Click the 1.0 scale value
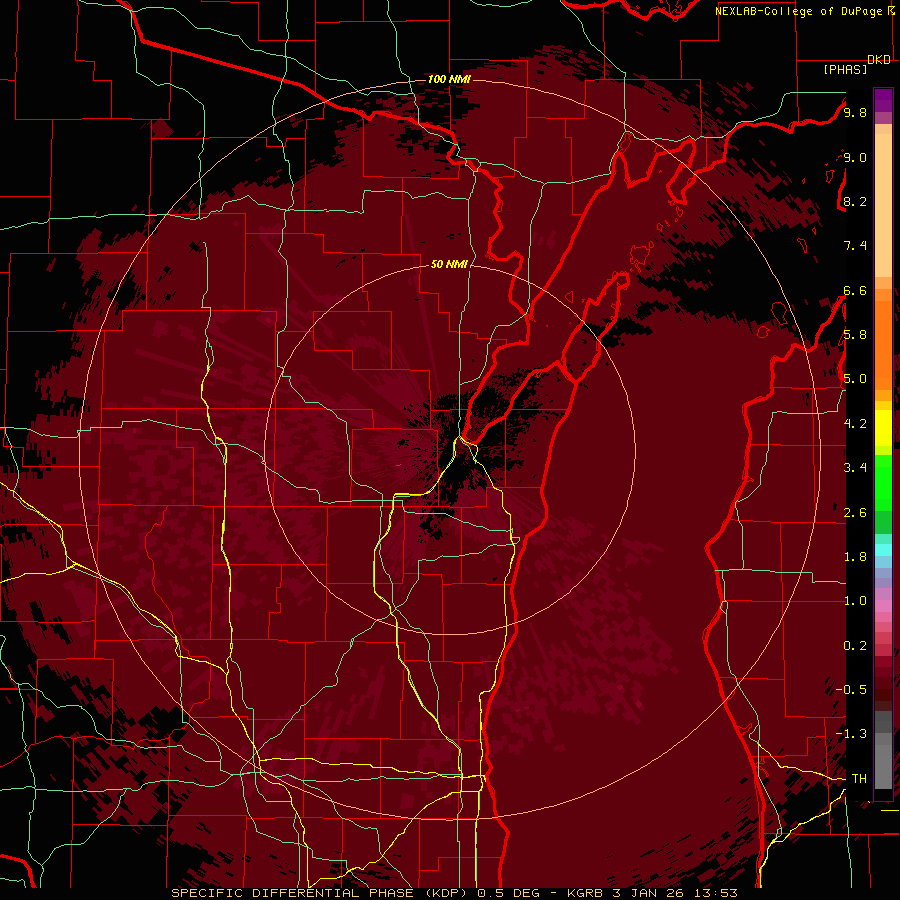The width and height of the screenshot is (900, 900). coord(855,600)
